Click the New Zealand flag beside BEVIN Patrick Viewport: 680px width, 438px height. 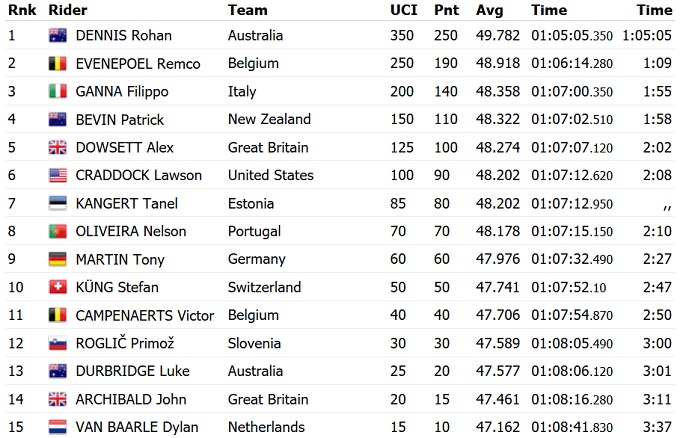pos(58,119)
